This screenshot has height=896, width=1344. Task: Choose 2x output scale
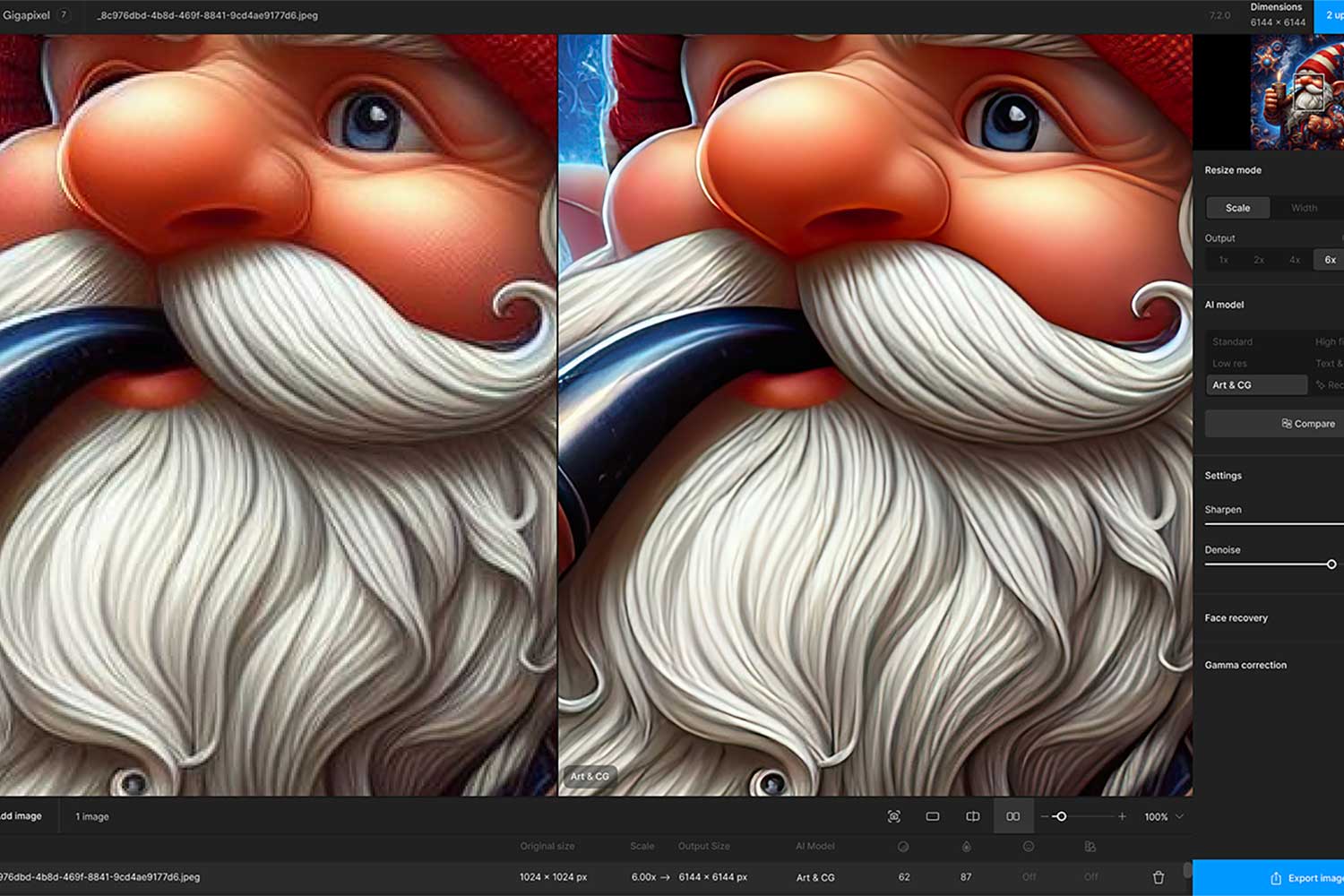(1259, 260)
